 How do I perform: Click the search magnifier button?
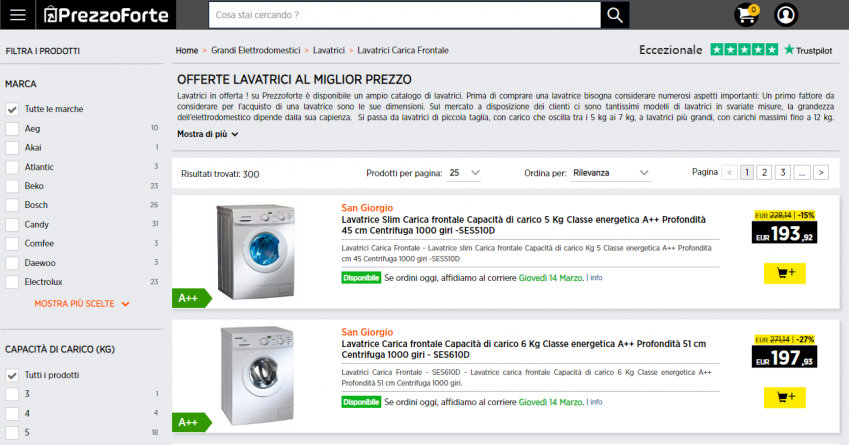(x=615, y=15)
